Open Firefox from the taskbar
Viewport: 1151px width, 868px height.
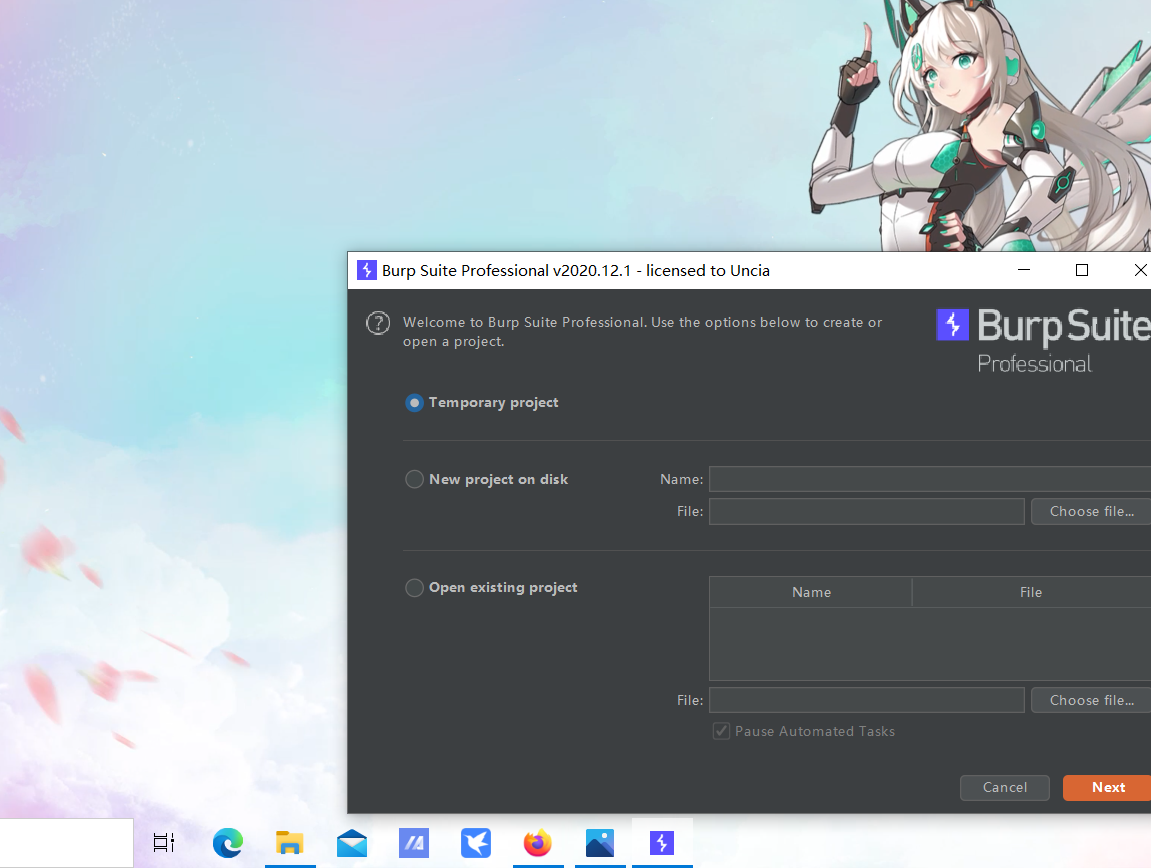[538, 843]
